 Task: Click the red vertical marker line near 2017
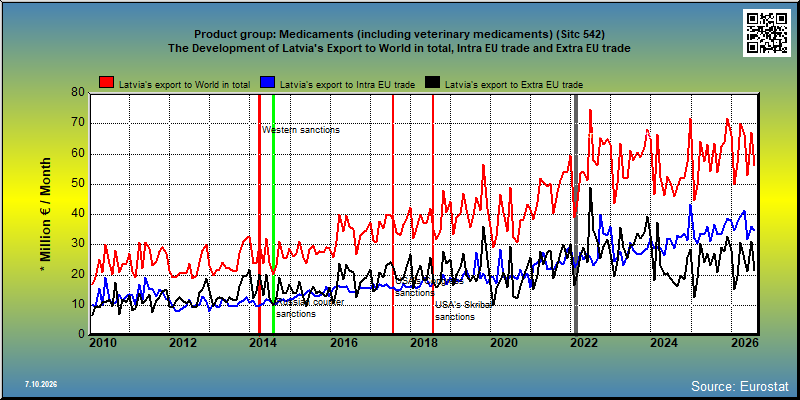tap(393, 214)
